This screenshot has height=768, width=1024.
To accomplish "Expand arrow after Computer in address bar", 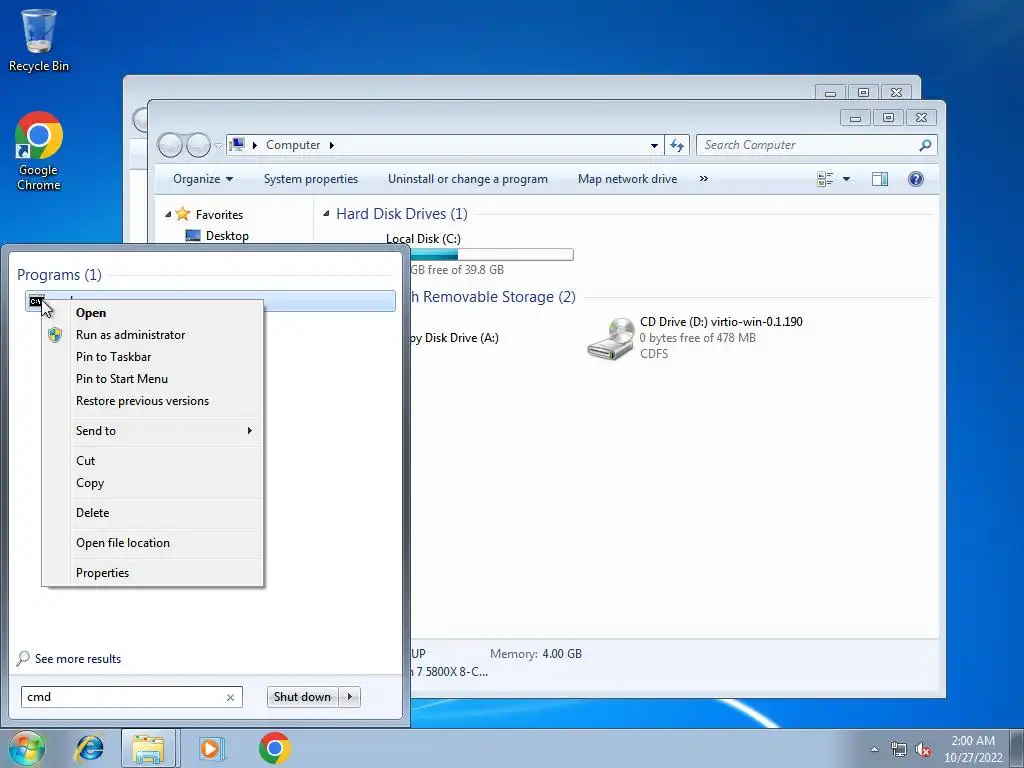I will [331, 145].
